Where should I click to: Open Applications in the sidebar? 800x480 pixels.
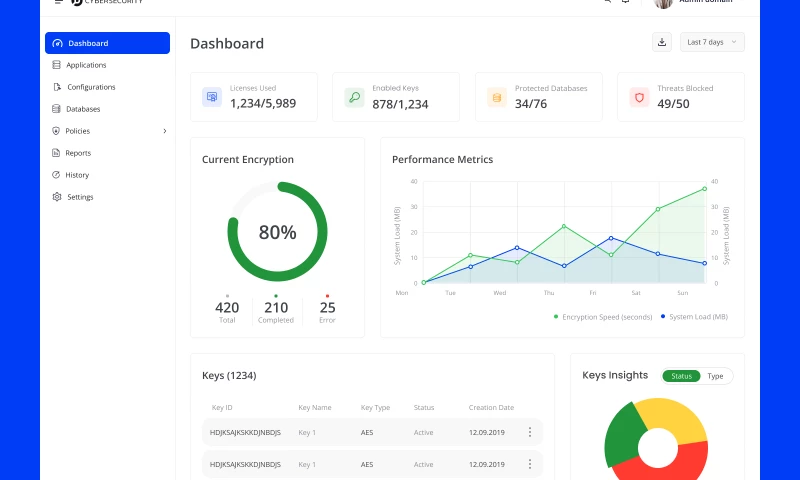tap(86, 65)
